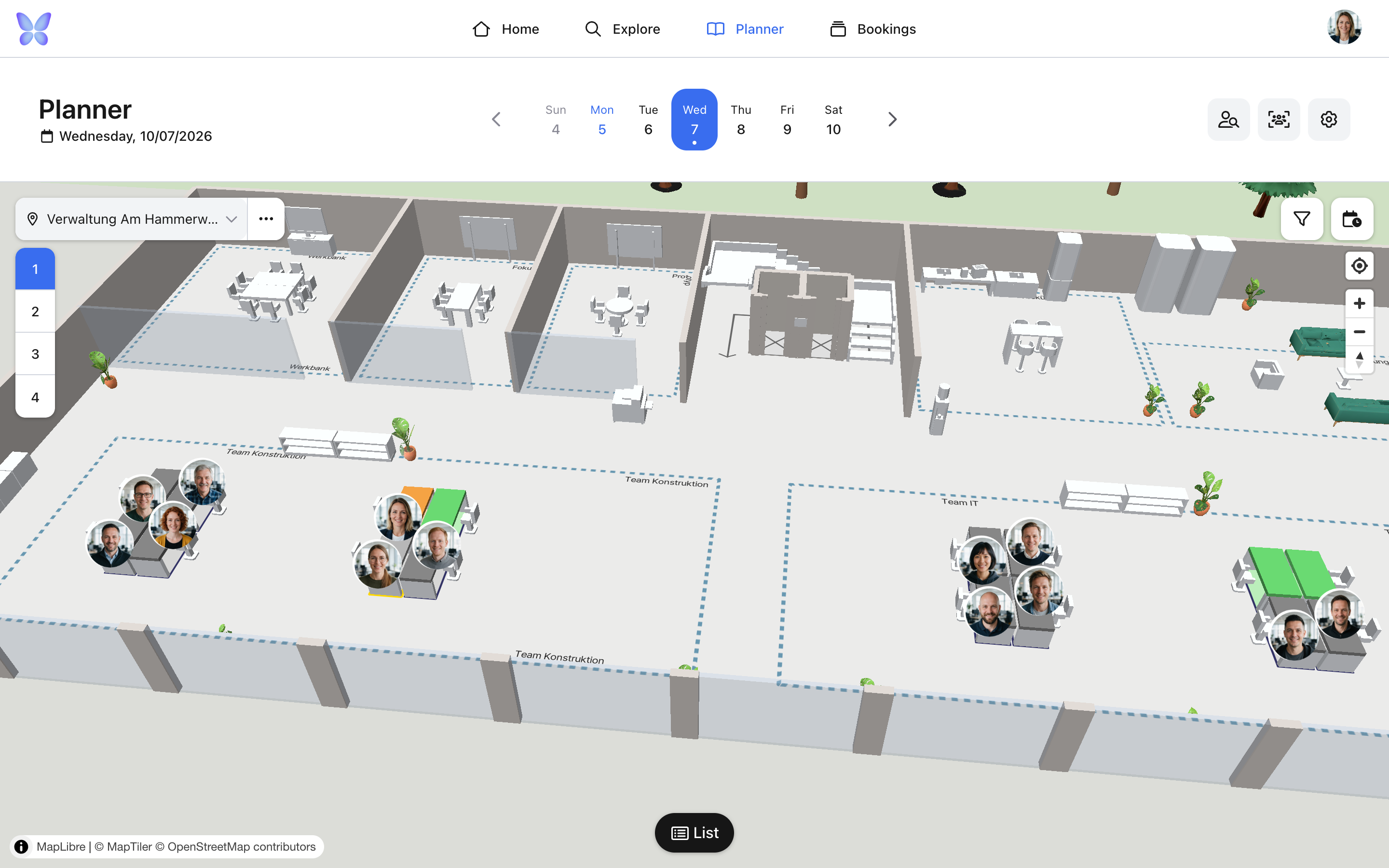Screen dimensions: 1389x868
Task: Open map attribution info icon
Action: pyautogui.click(x=21, y=847)
